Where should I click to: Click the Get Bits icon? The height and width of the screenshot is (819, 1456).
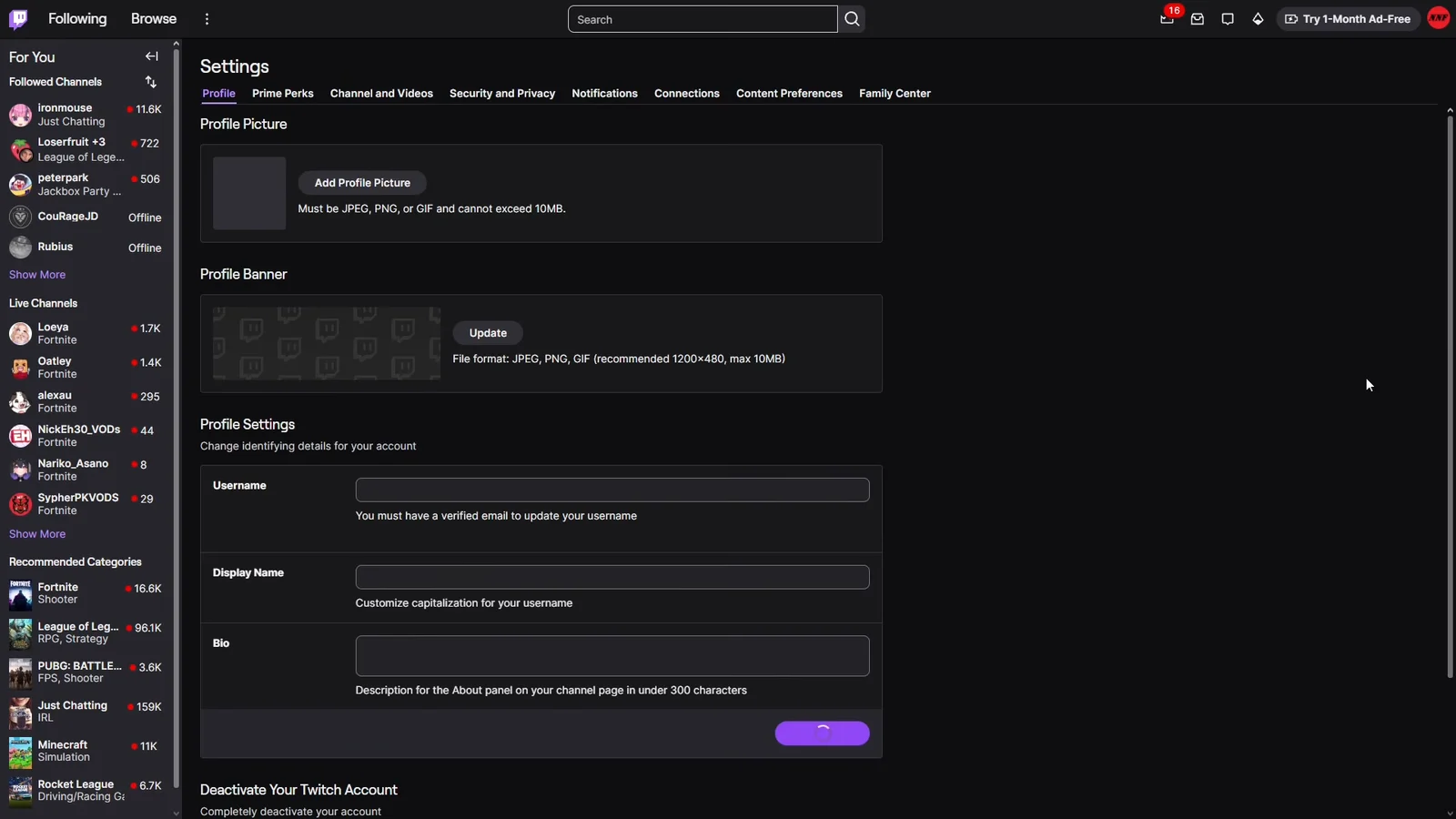(x=1258, y=19)
